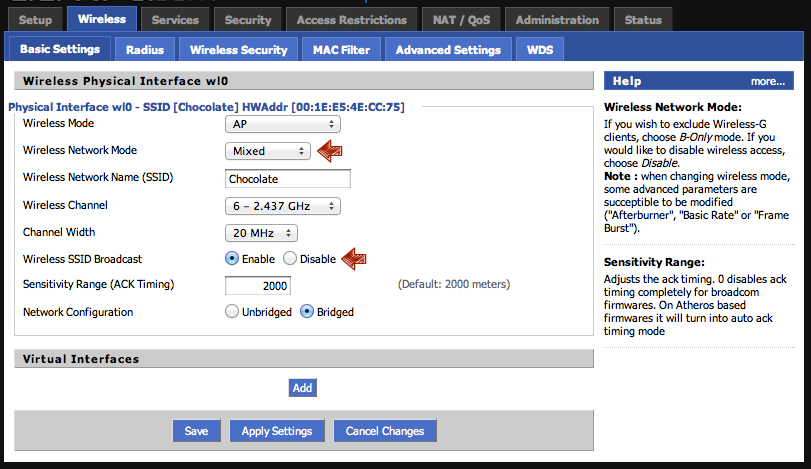Change the Channel Width dropdown
The image size is (811, 469).
click(261, 233)
